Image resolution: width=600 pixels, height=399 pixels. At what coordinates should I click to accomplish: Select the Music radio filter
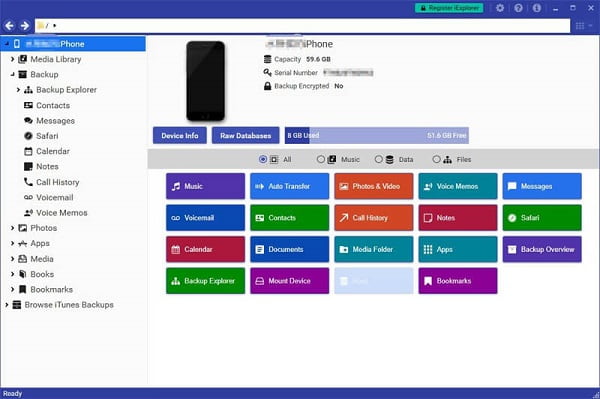pos(321,159)
